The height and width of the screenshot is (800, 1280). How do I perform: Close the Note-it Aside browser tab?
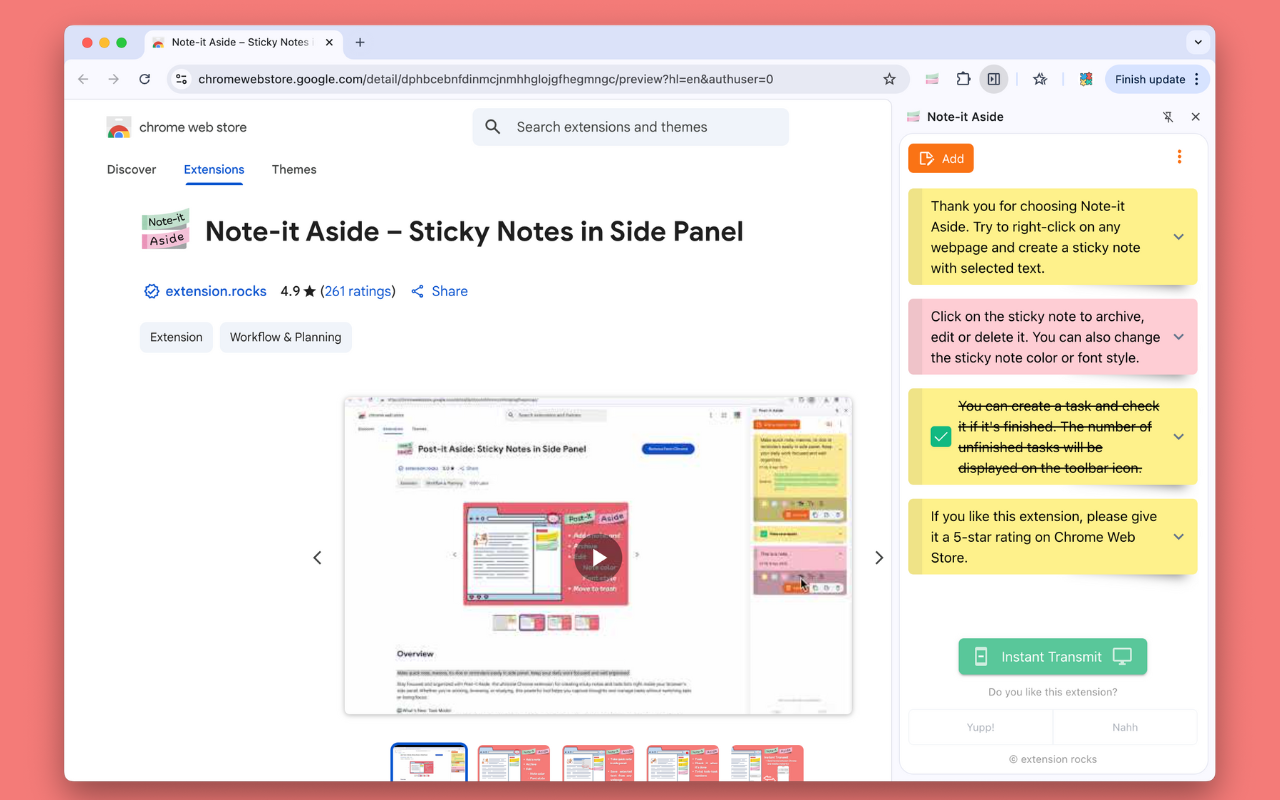coord(329,42)
